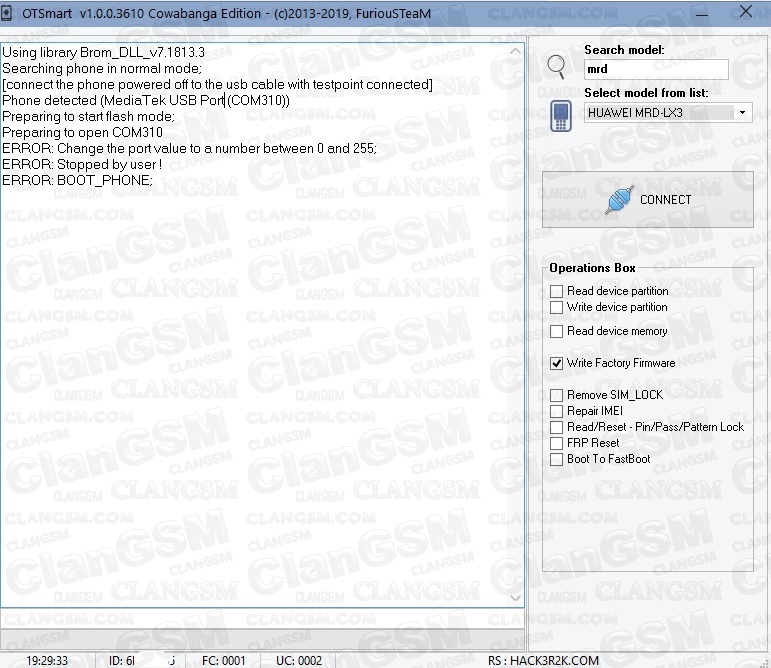Click status bar 'RS : HACK3R2K.COM' entry
This screenshot has width=771, height=668.
[543, 661]
